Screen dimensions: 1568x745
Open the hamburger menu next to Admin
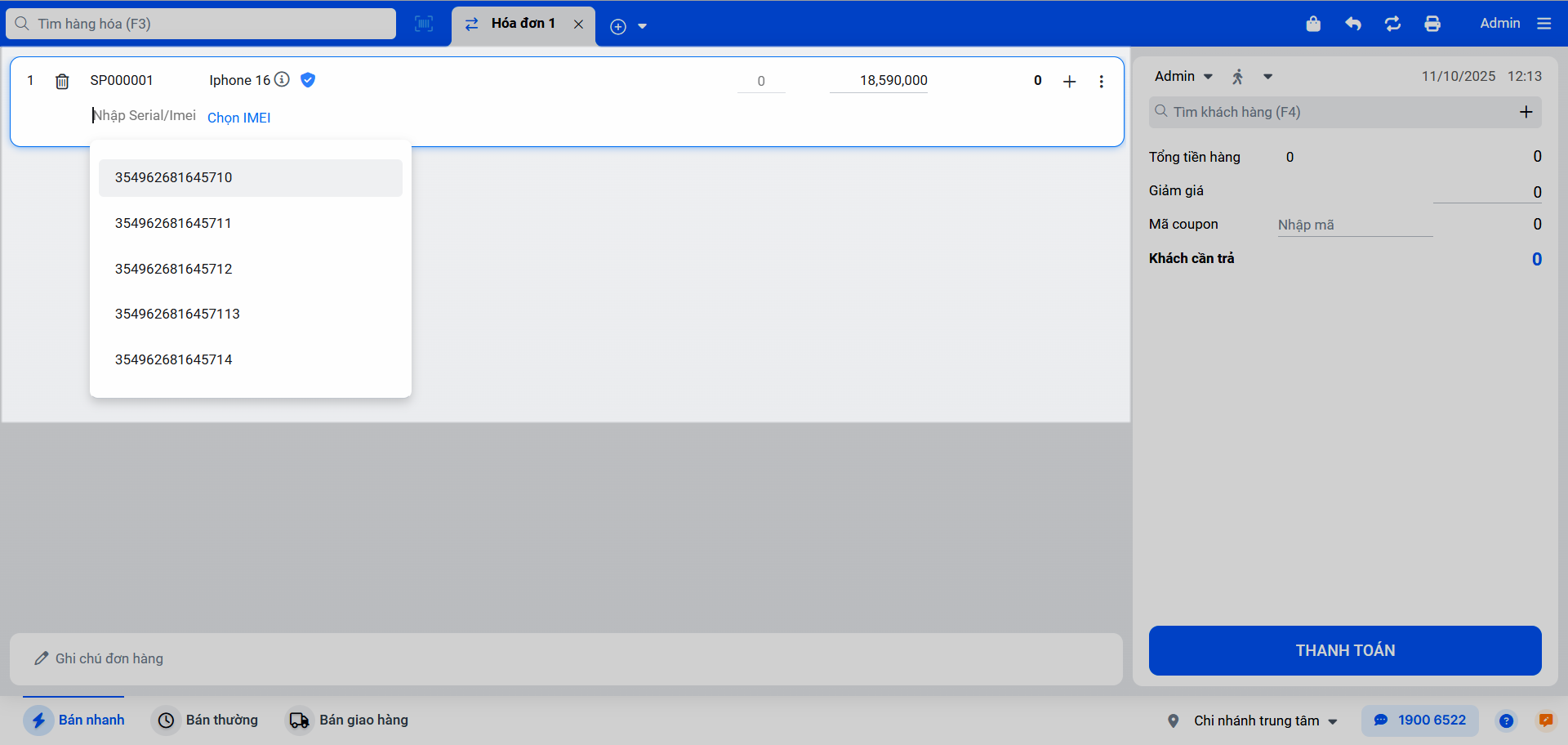1543,24
